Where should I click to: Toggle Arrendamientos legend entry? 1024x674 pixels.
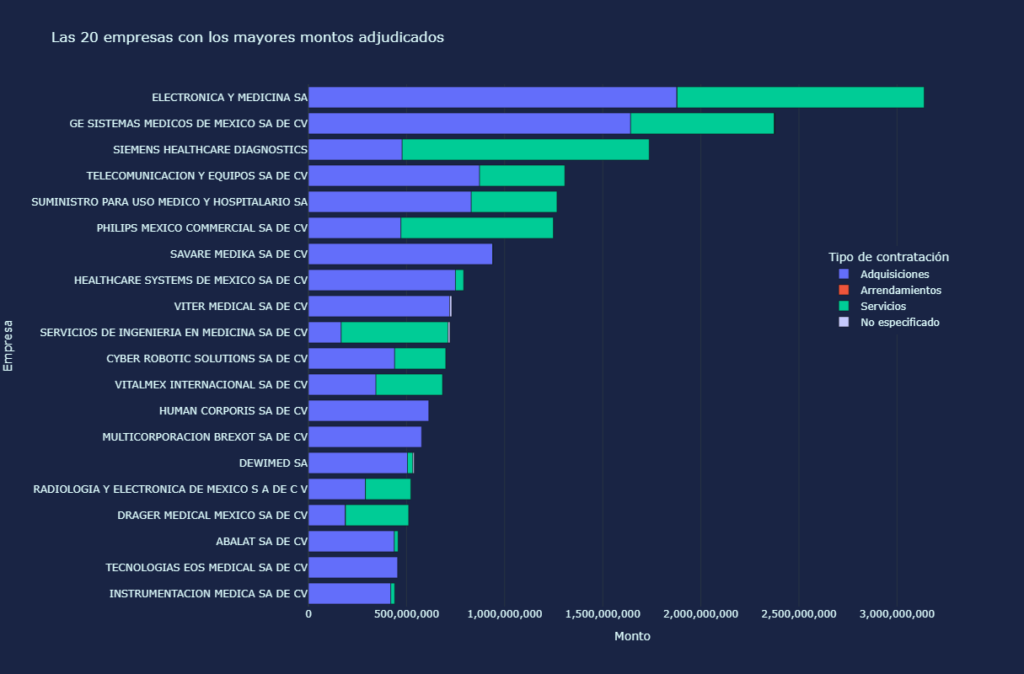(x=890, y=290)
